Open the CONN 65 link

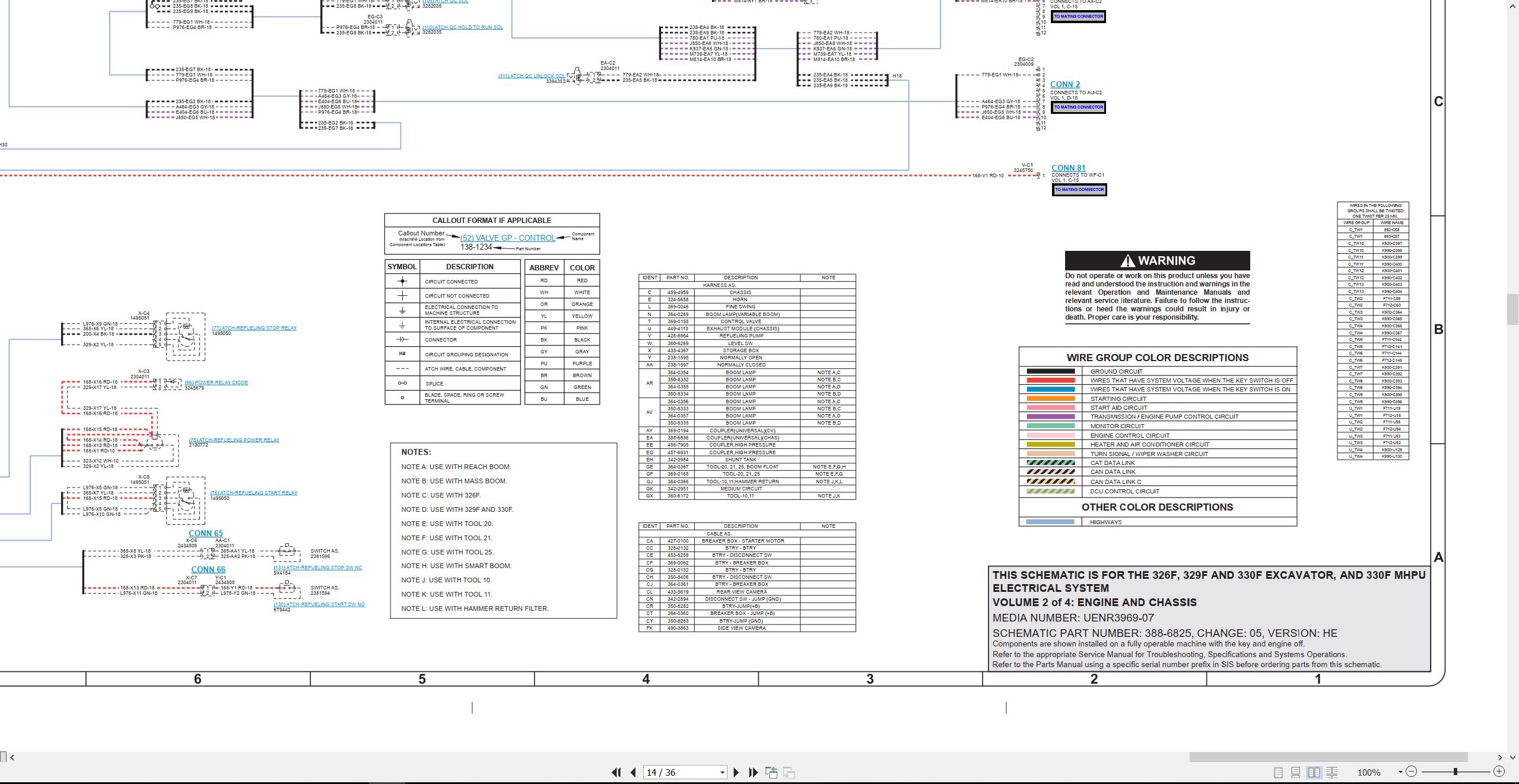(206, 533)
